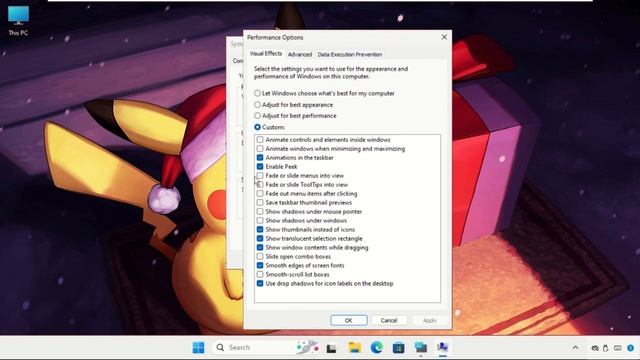The width and height of the screenshot is (640, 360).
Task: Disable Show window contents while dragging
Action: (x=260, y=247)
